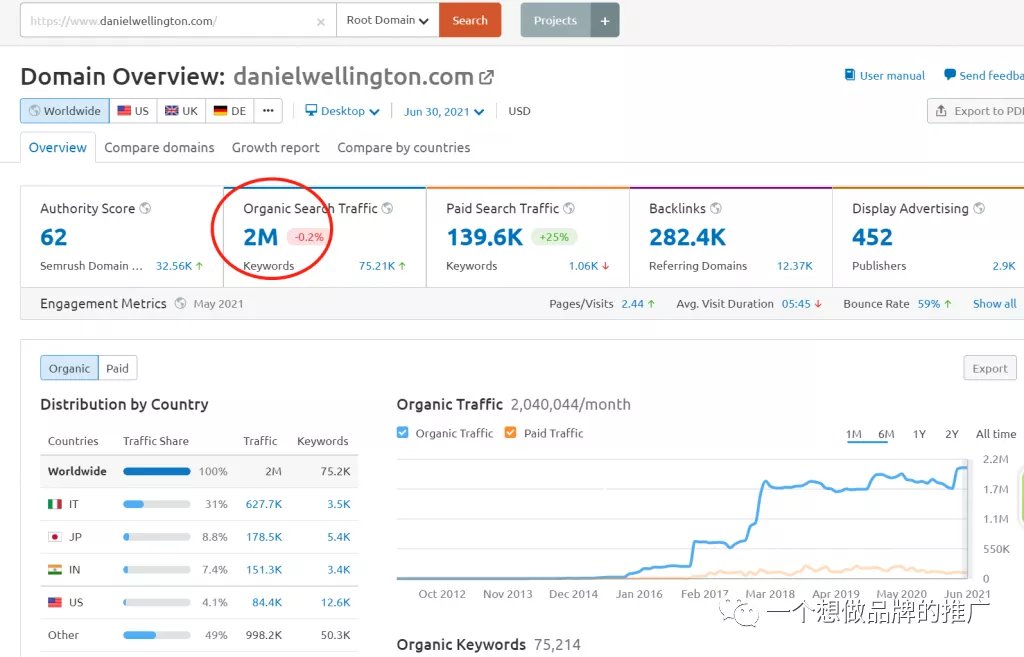The image size is (1024, 657).
Task: Switch to Organic toggle view
Action: pyautogui.click(x=69, y=368)
